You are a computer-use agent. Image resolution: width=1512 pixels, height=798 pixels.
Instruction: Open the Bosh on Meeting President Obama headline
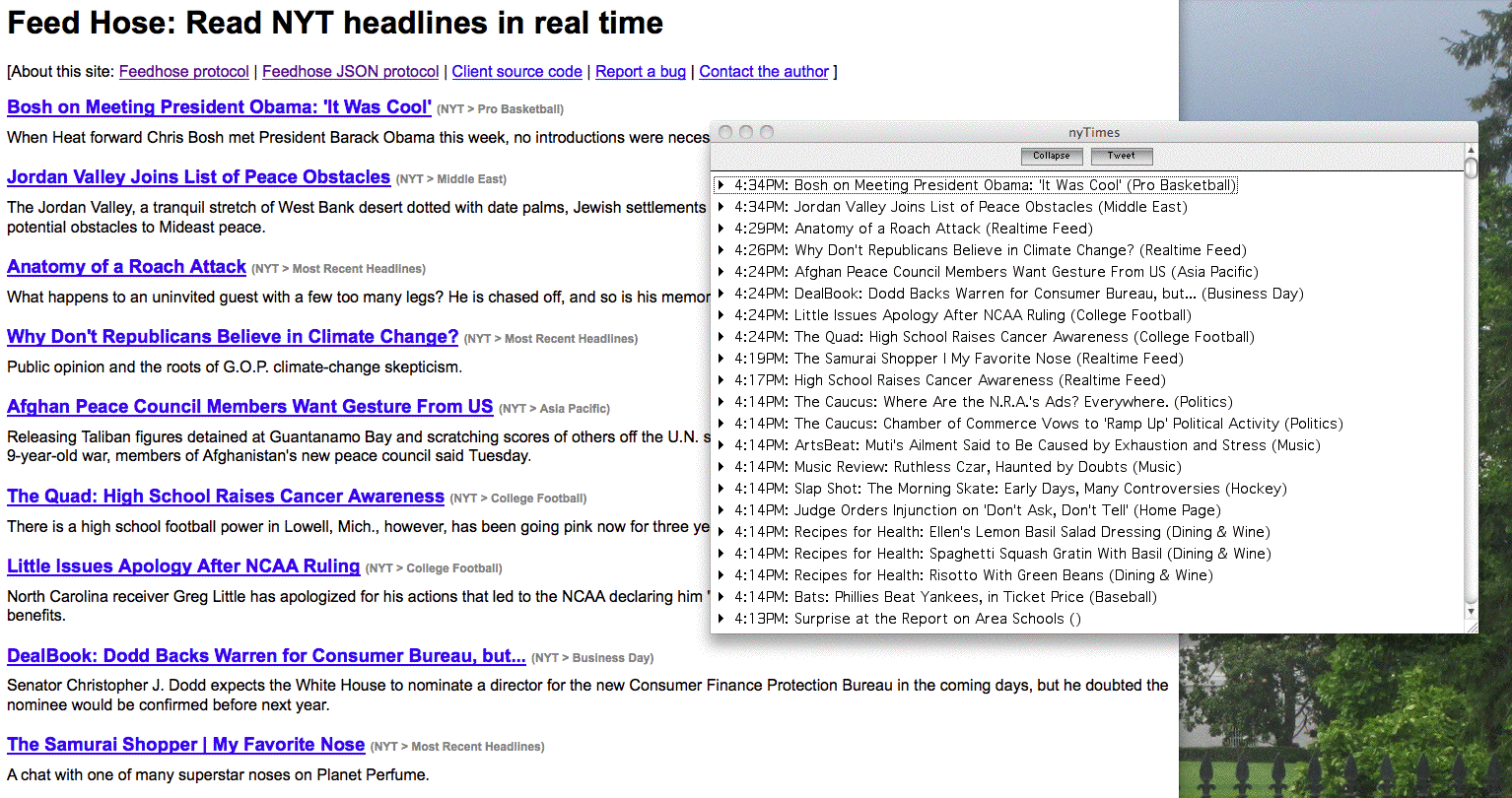coord(219,107)
